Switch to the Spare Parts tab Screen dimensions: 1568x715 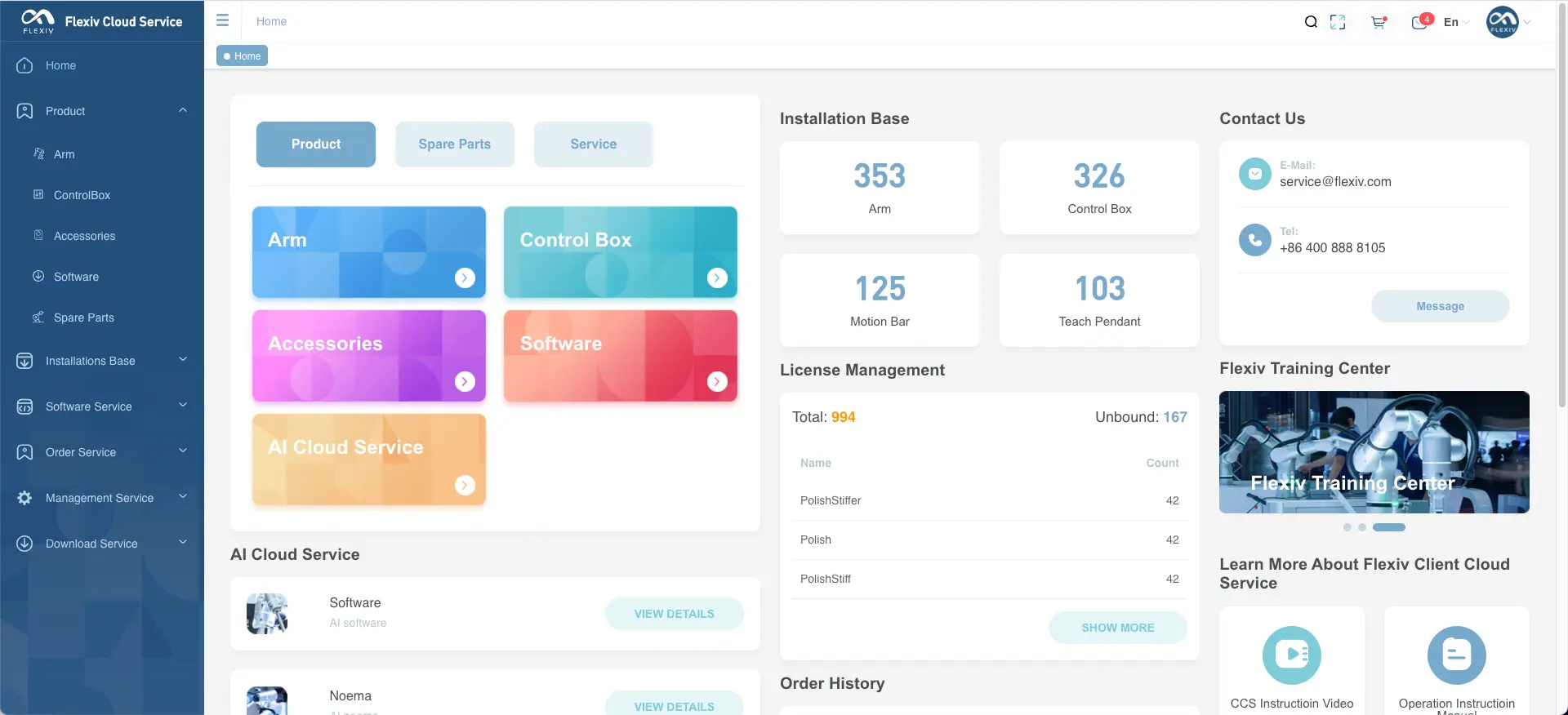coord(455,144)
